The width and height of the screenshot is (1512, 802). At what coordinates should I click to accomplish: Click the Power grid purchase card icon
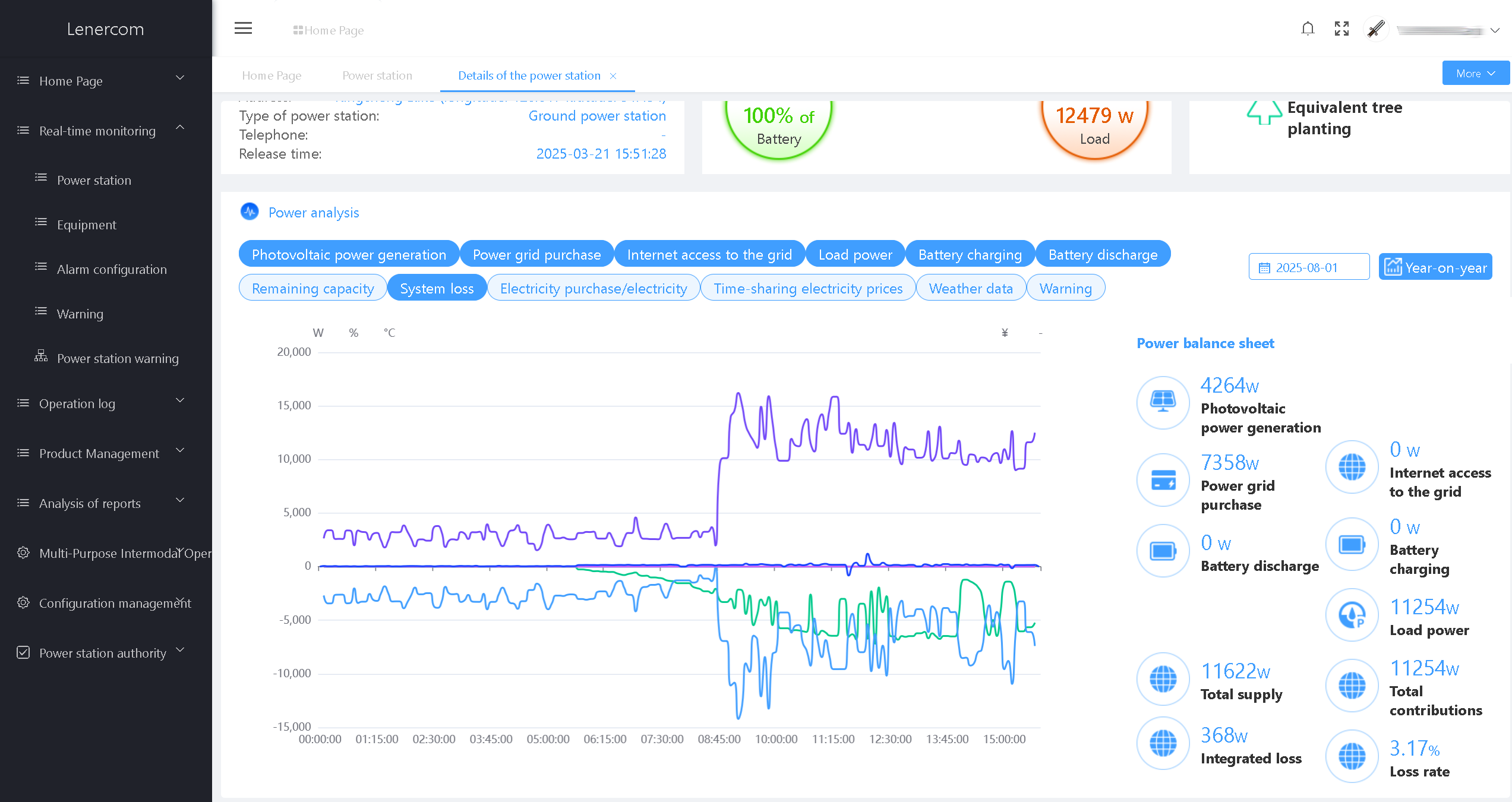pos(1162,479)
